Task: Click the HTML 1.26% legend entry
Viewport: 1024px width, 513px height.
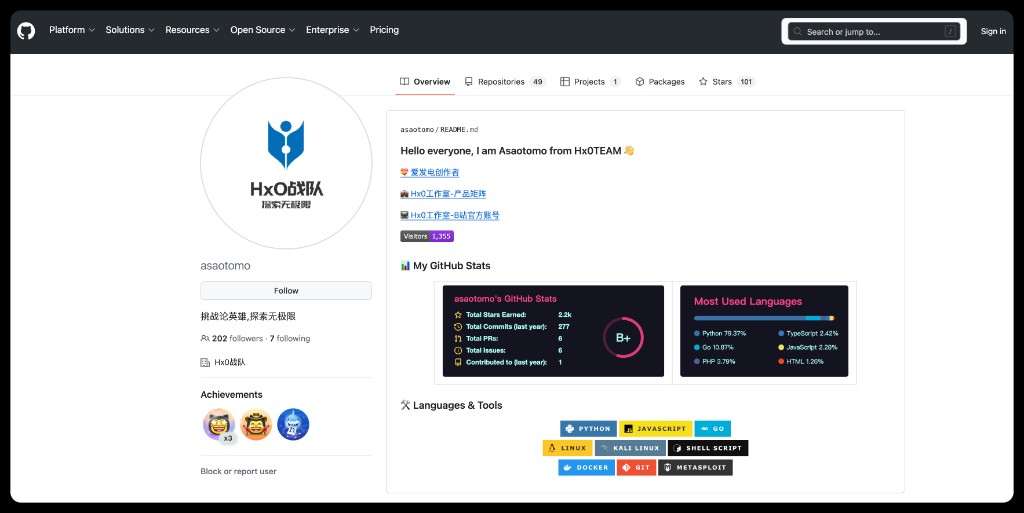Action: [x=801, y=361]
